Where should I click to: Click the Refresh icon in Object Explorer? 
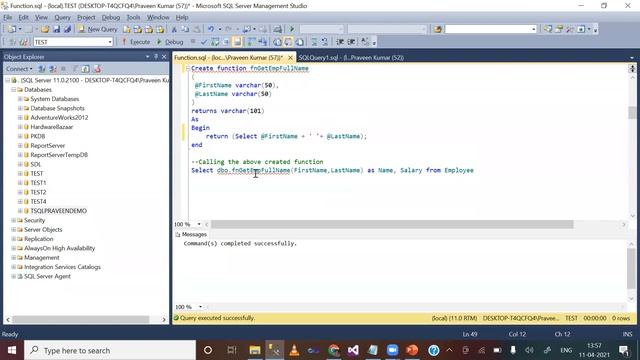tap(85, 69)
